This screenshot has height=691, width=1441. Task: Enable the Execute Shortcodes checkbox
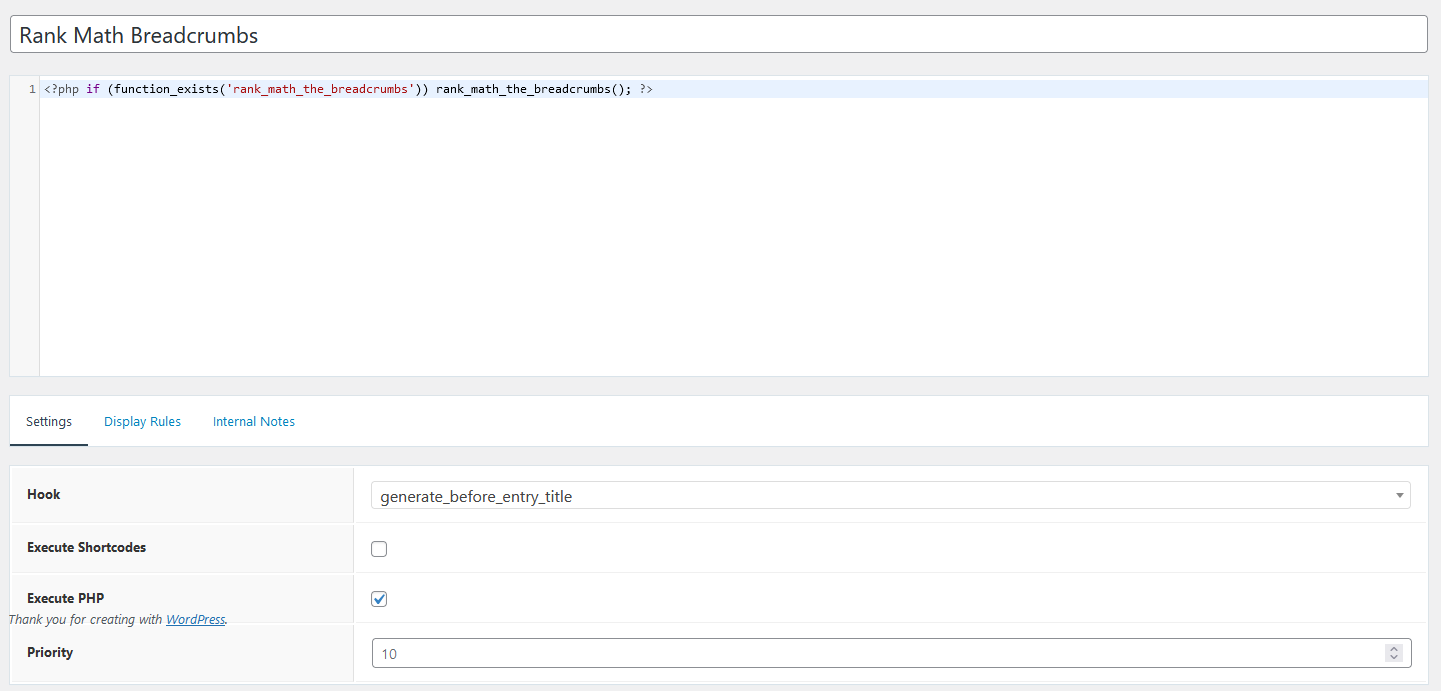[x=379, y=548]
